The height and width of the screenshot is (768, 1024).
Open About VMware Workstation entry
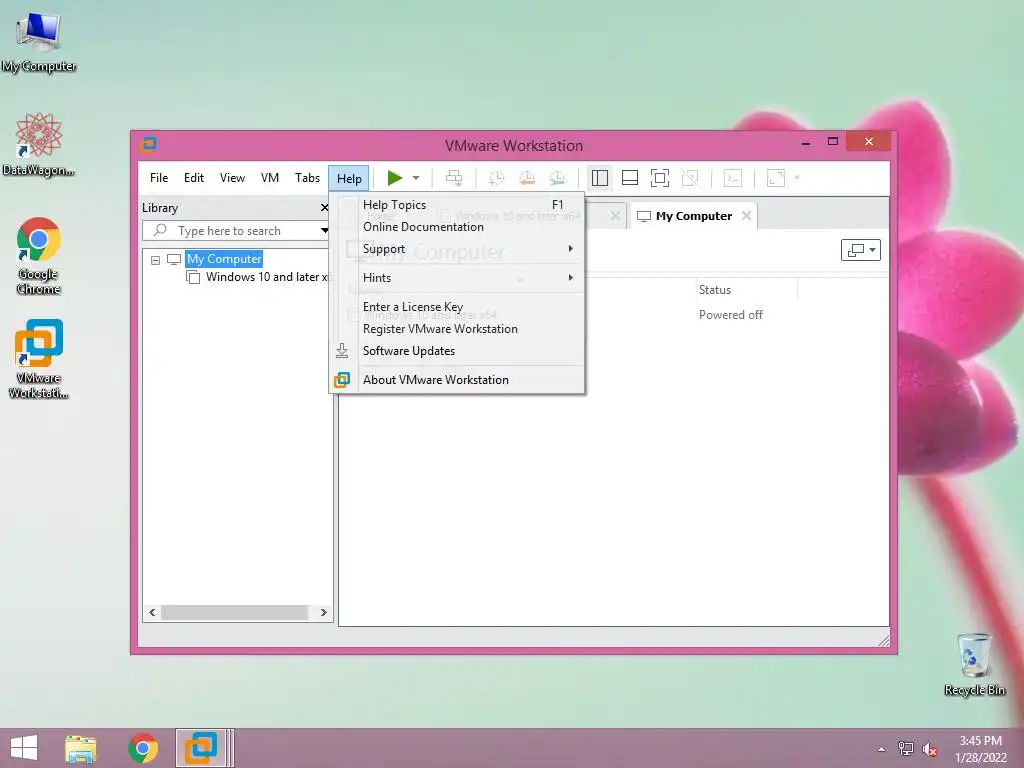(x=456, y=379)
